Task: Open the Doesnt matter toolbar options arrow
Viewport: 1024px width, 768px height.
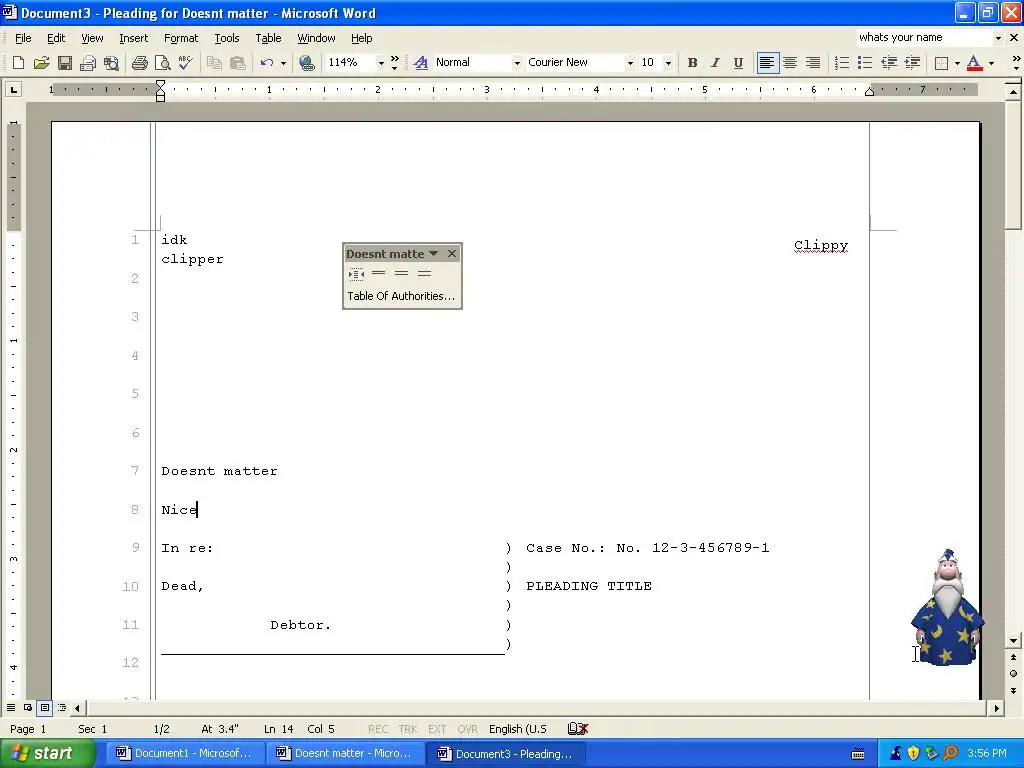Action: coord(433,253)
